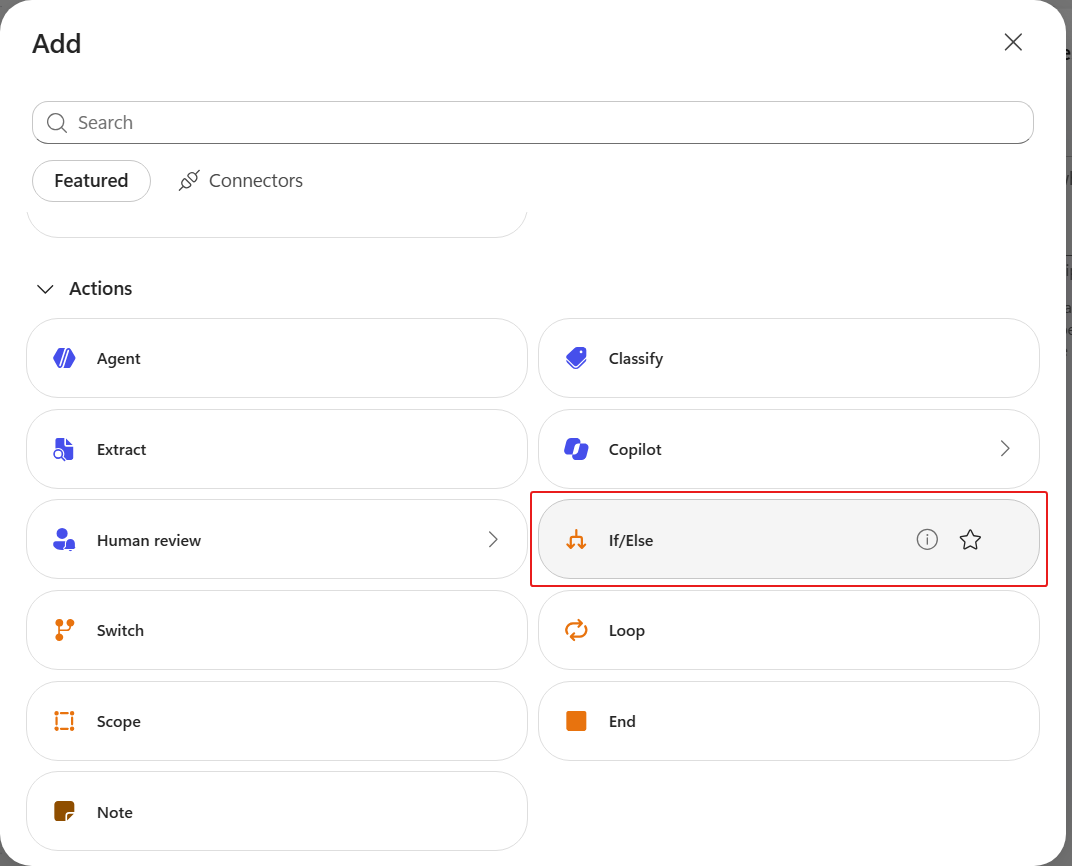Click the Copilot logo icon
The image size is (1072, 866).
pos(576,449)
